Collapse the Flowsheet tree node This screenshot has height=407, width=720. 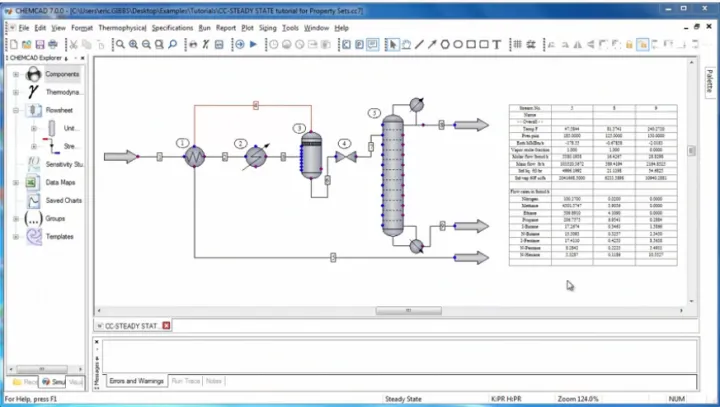click(16, 110)
